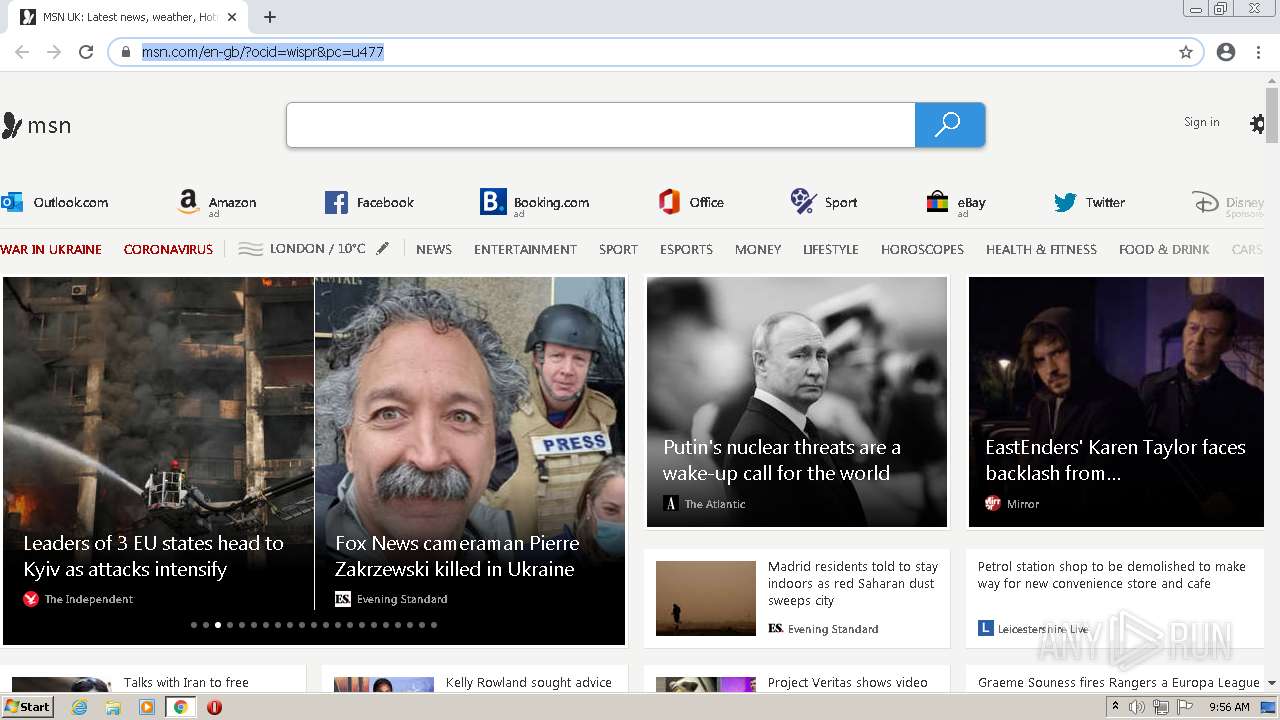Viewport: 1280px width, 720px height.
Task: Reload the MSN page
Action: 86,52
